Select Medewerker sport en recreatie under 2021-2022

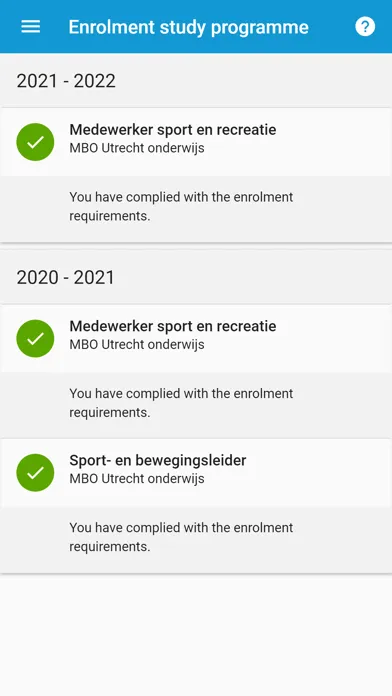click(x=173, y=130)
